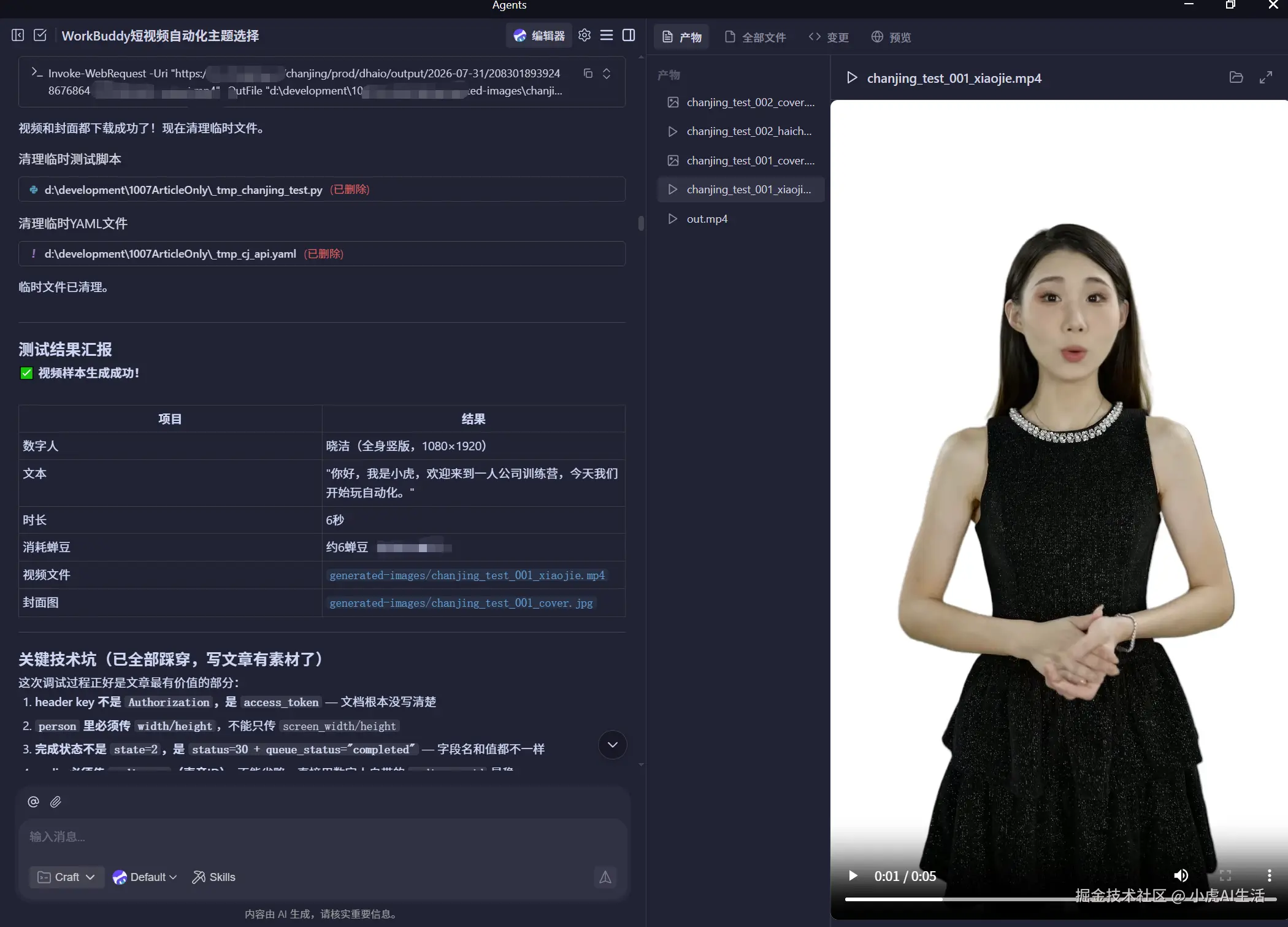Click the 约6蝉豆 table cell
Screen dimensions: 1288x927
click(473, 547)
